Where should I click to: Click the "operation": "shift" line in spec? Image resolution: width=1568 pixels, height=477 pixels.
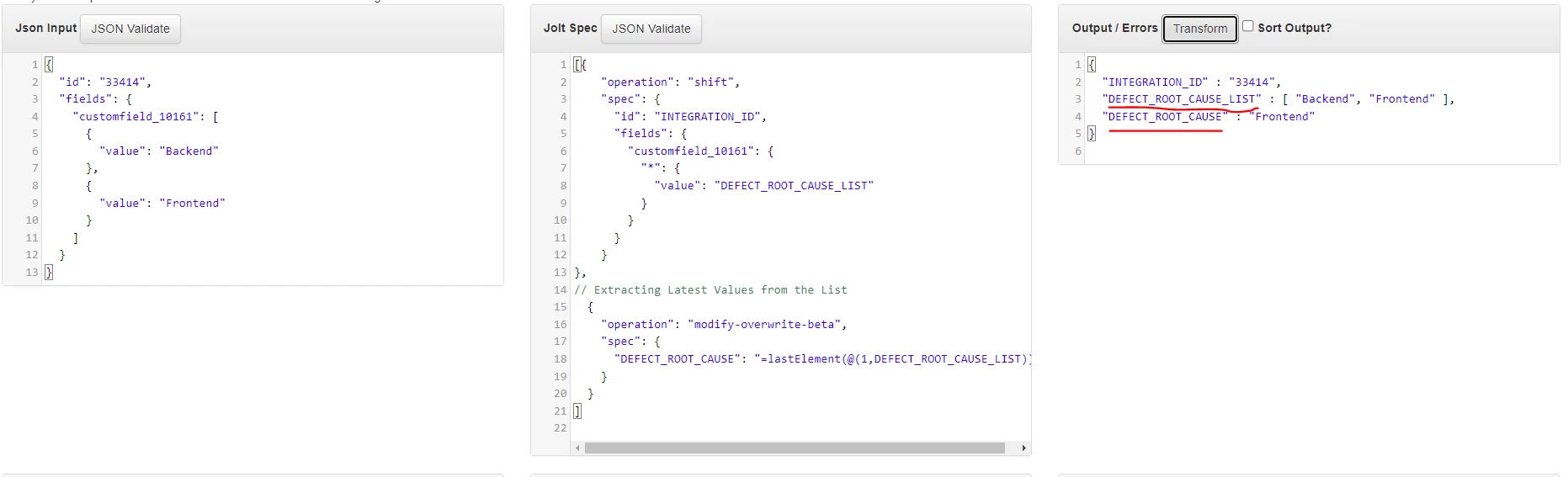pos(671,82)
